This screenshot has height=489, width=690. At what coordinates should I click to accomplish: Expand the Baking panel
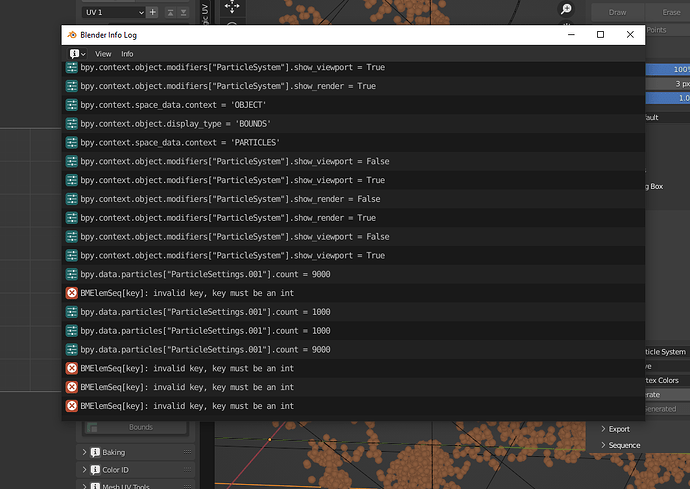84,452
